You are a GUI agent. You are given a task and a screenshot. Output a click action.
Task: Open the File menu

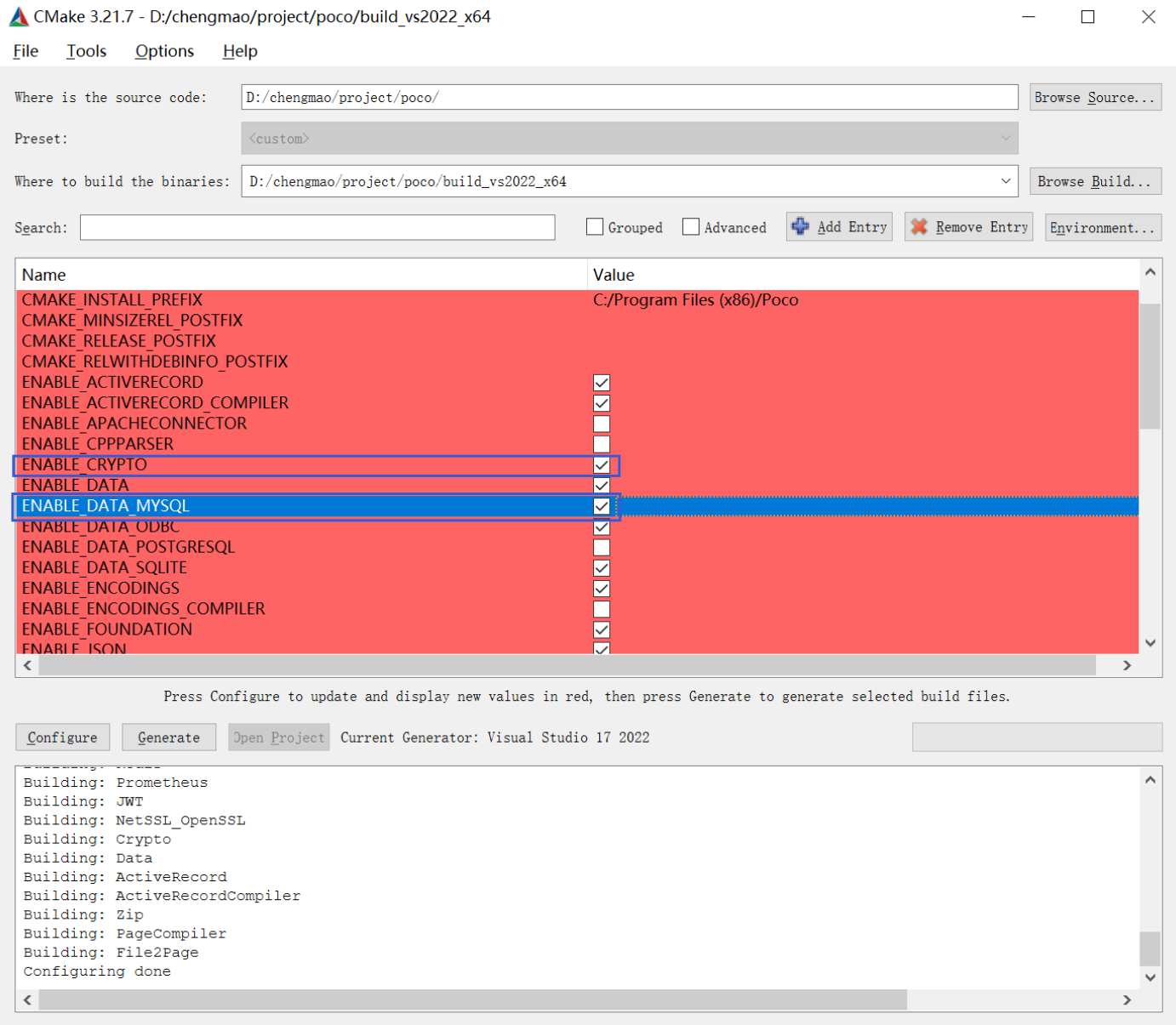click(x=25, y=51)
